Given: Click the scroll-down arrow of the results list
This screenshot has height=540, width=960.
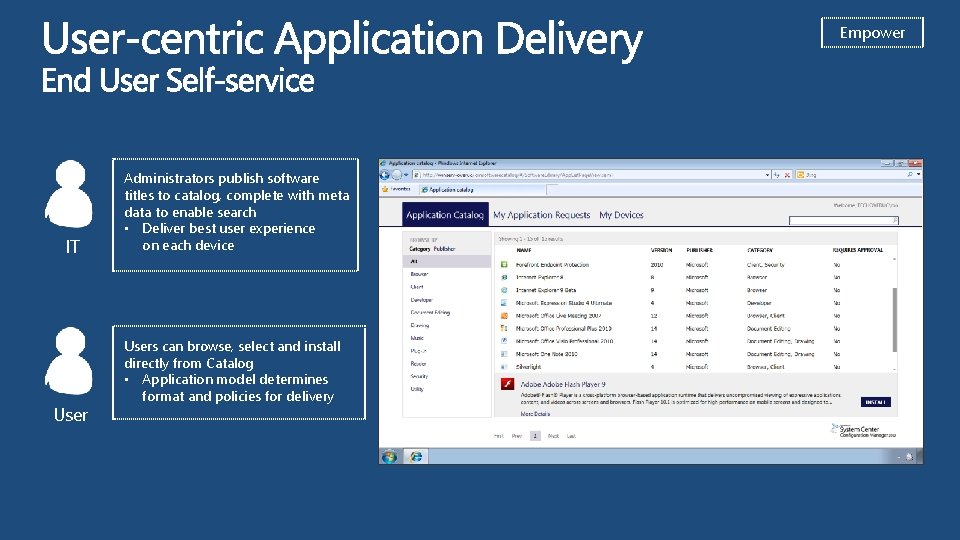Looking at the screenshot, I should (894, 369).
